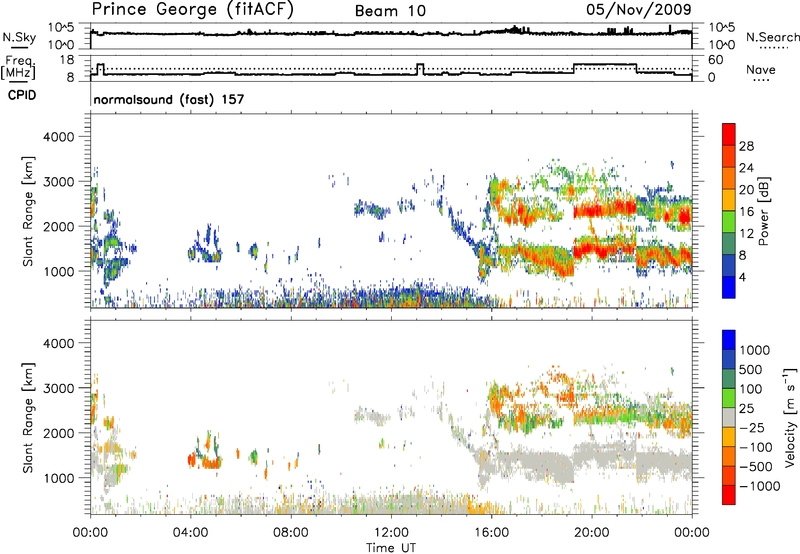This screenshot has height=554, width=800.
Task: Click the velocity panel 'Slant Range [km]' label
Action: (28, 417)
